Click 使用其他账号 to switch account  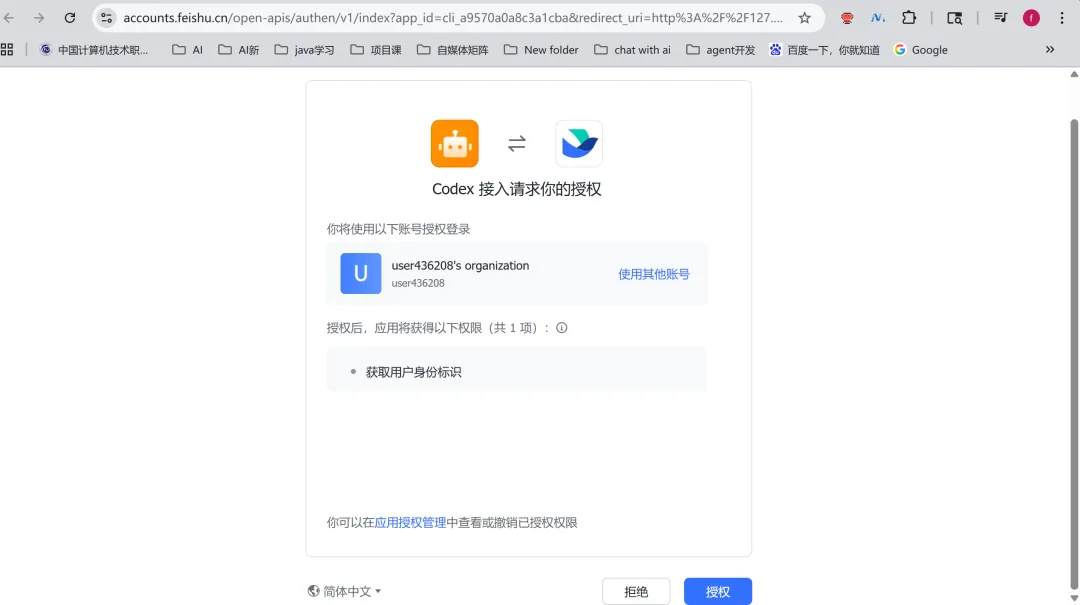[654, 274]
